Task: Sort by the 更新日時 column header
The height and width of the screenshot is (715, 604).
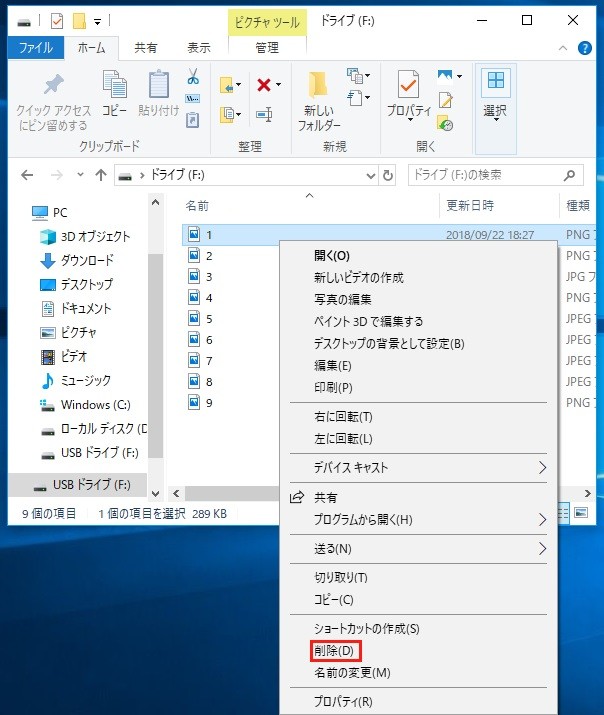Action: point(471,205)
